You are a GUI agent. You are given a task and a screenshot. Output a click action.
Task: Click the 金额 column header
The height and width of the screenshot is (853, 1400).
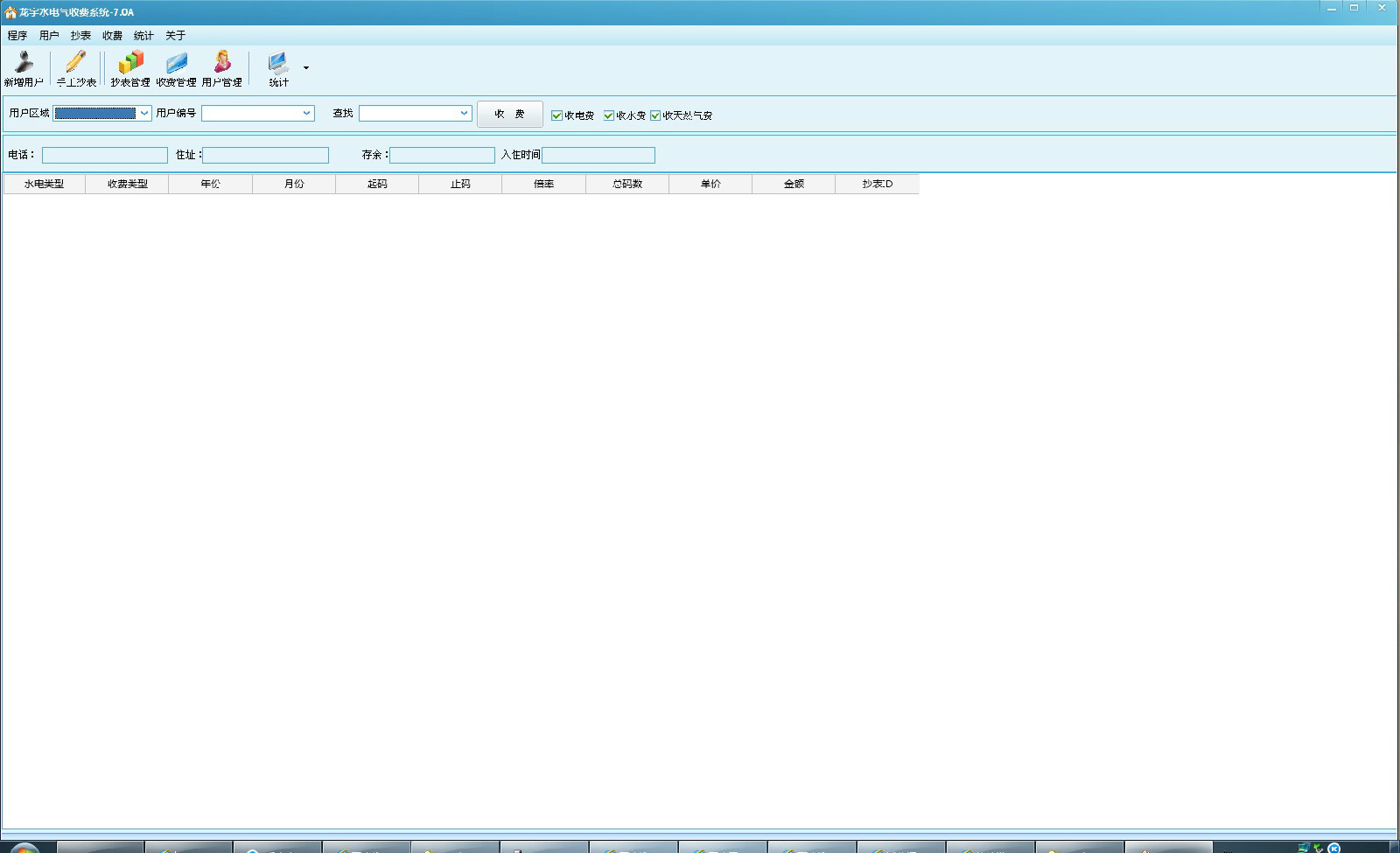tap(794, 184)
